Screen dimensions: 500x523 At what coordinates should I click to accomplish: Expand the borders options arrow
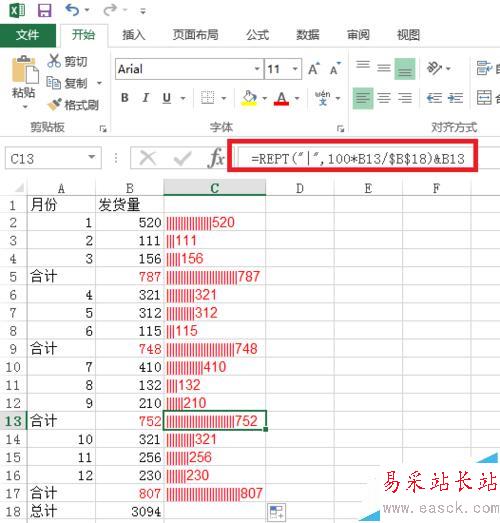point(223,98)
